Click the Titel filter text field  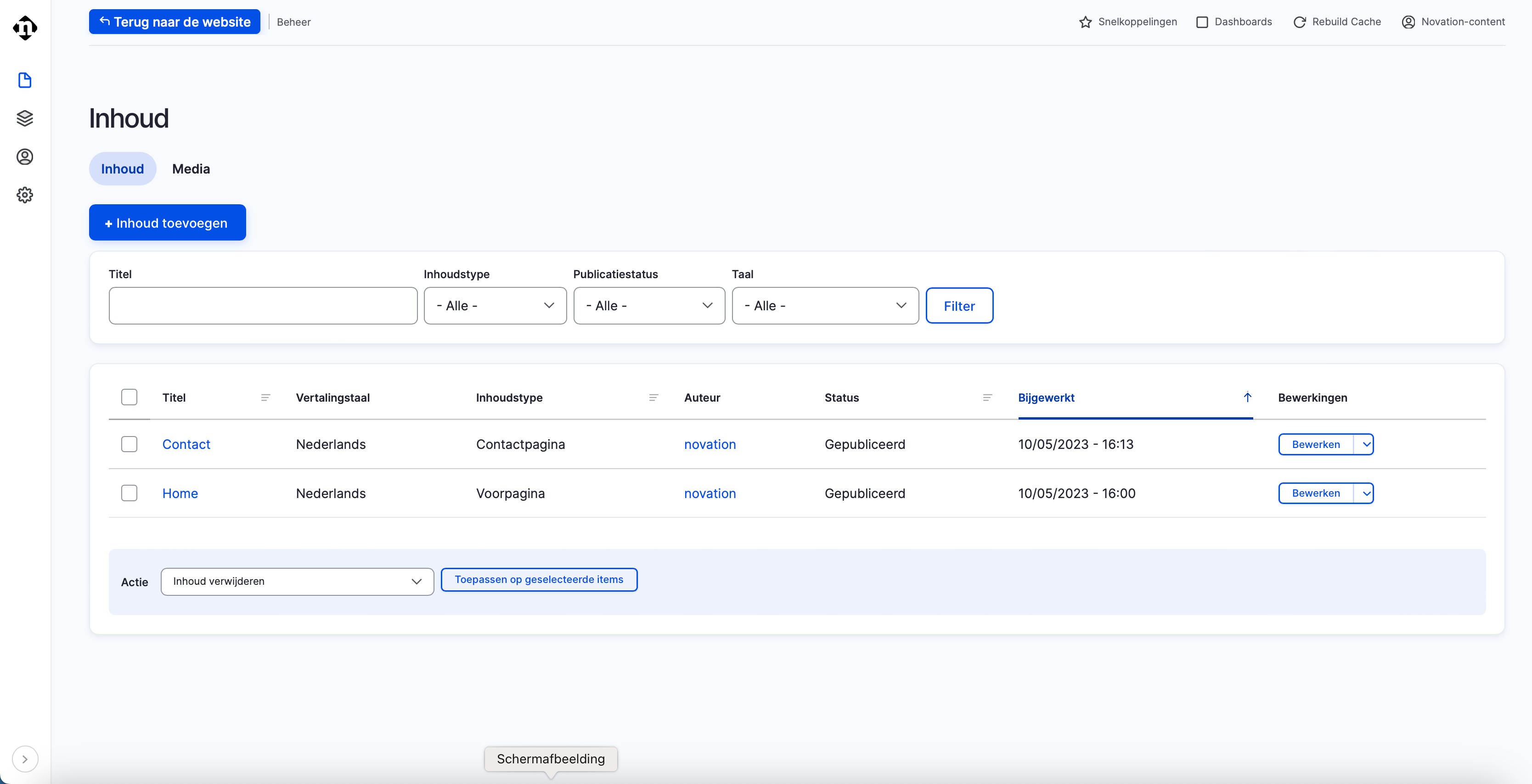(263, 306)
